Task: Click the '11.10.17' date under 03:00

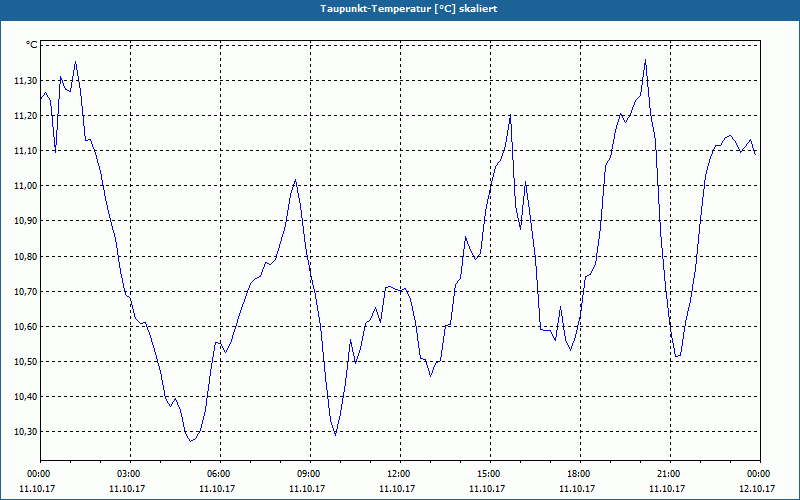Action: pos(127,488)
